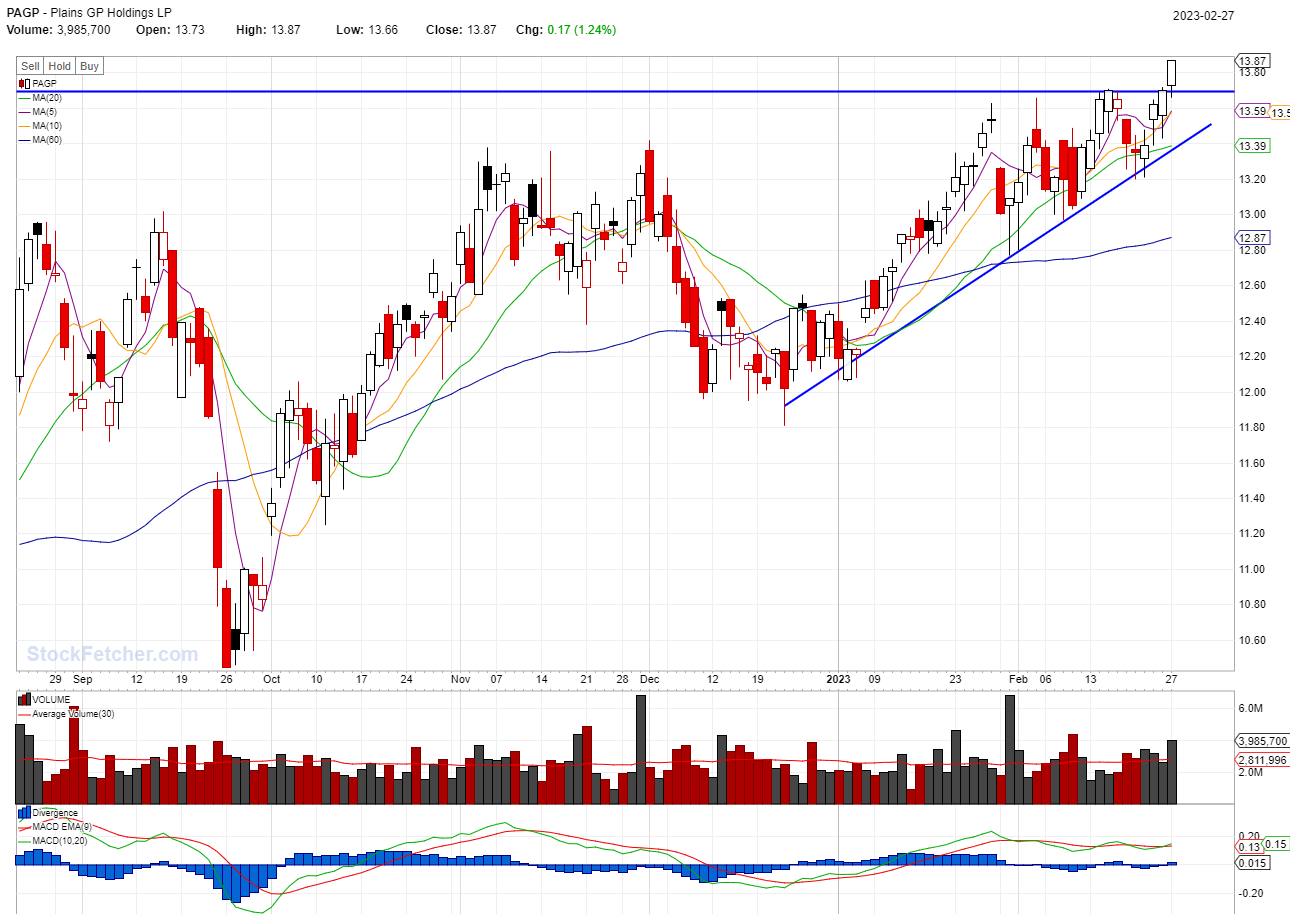Click the 2,811,996 average volume tag
Image resolution: width=1290 pixels, height=914 pixels.
point(1261,760)
